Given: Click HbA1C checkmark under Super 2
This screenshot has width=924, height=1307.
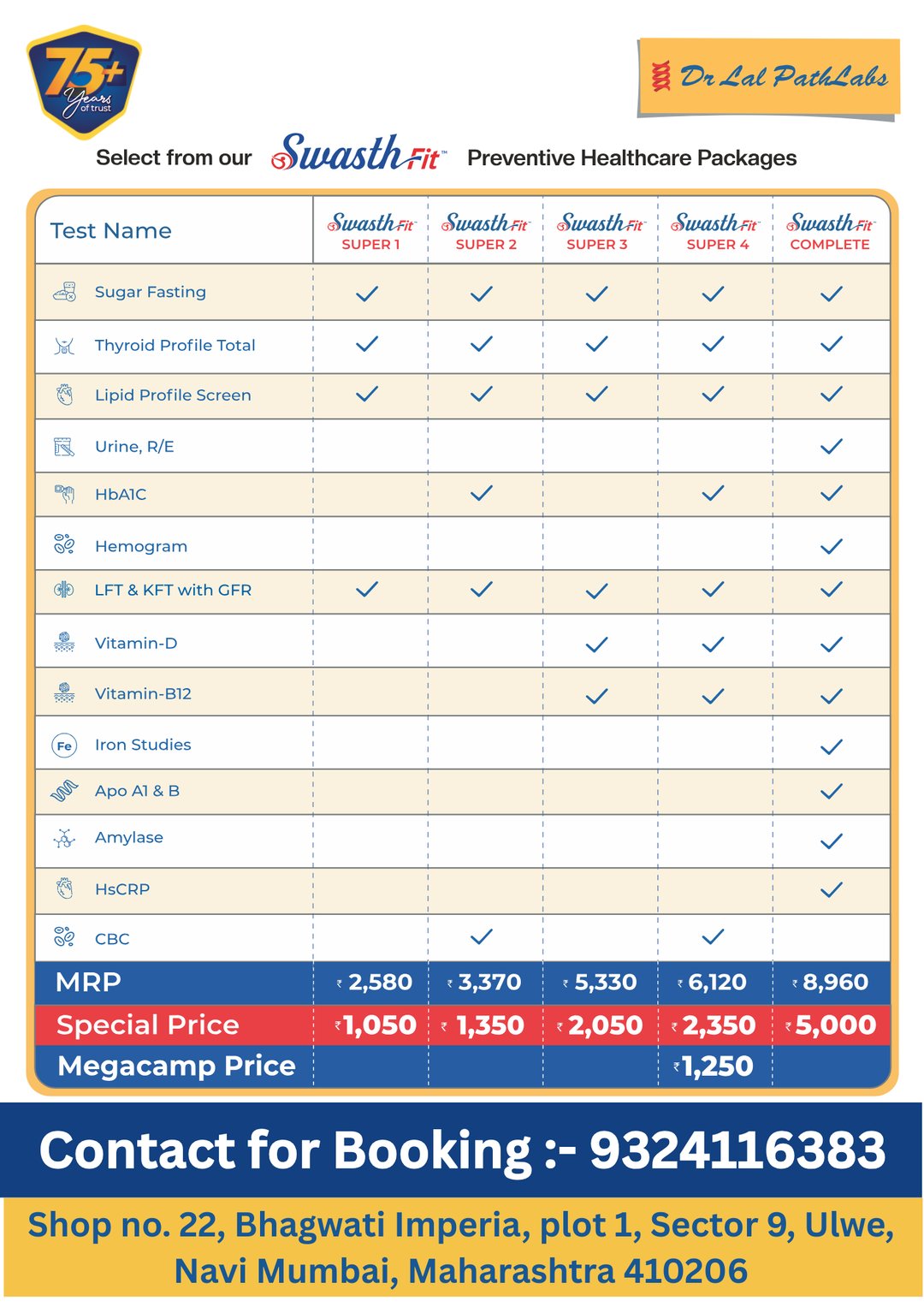Looking at the screenshot, I should point(482,493).
